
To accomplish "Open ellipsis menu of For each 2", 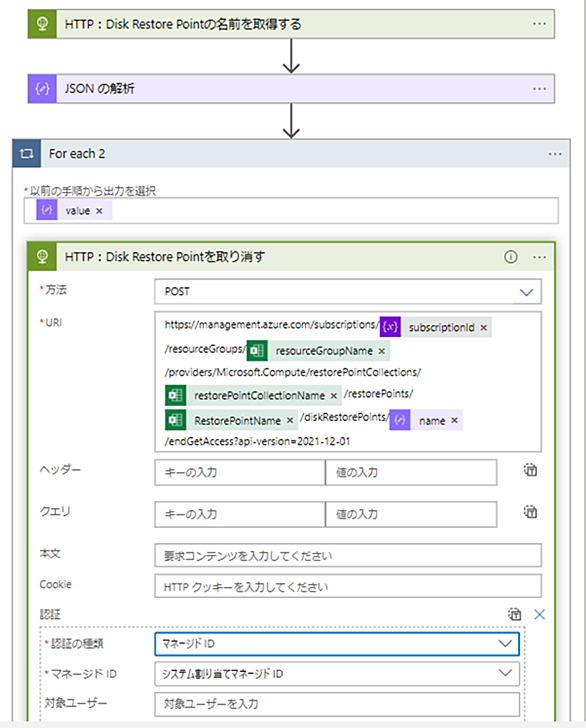I will [x=554, y=154].
